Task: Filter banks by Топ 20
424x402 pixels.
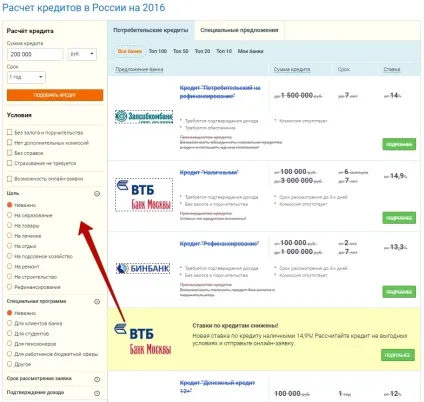Action: click(x=202, y=51)
